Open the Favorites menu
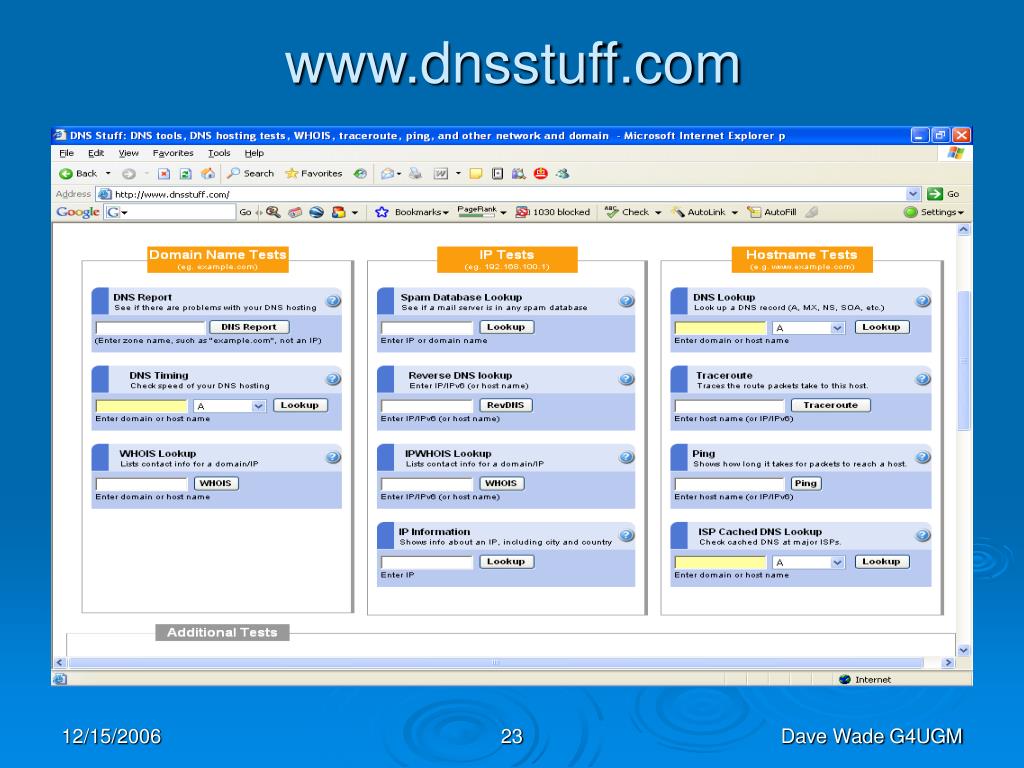1024x768 pixels. click(x=173, y=153)
